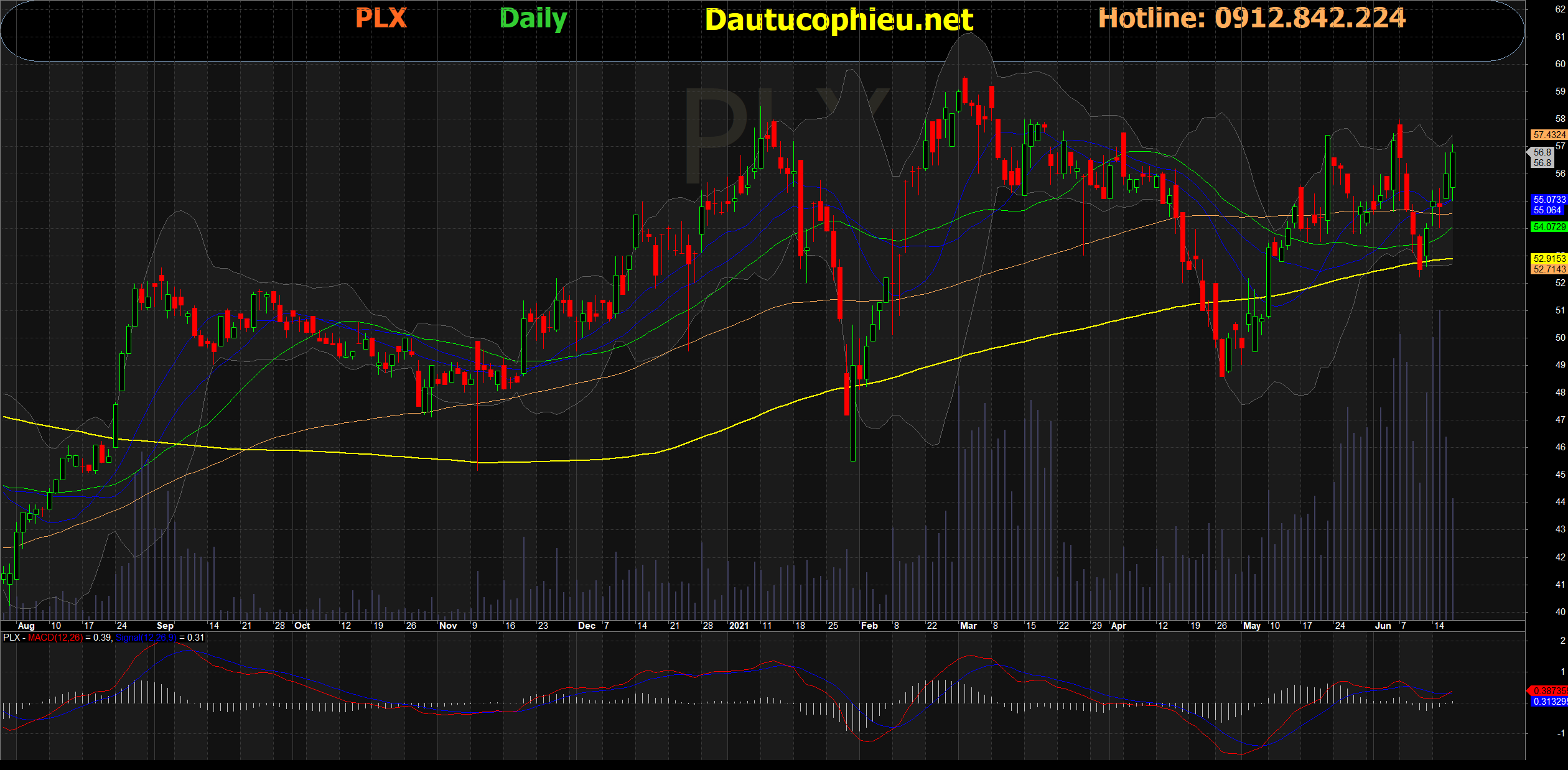Select the blue 55.0733 indicator tag
Screen dimensions: 1568x770
coord(1548,200)
